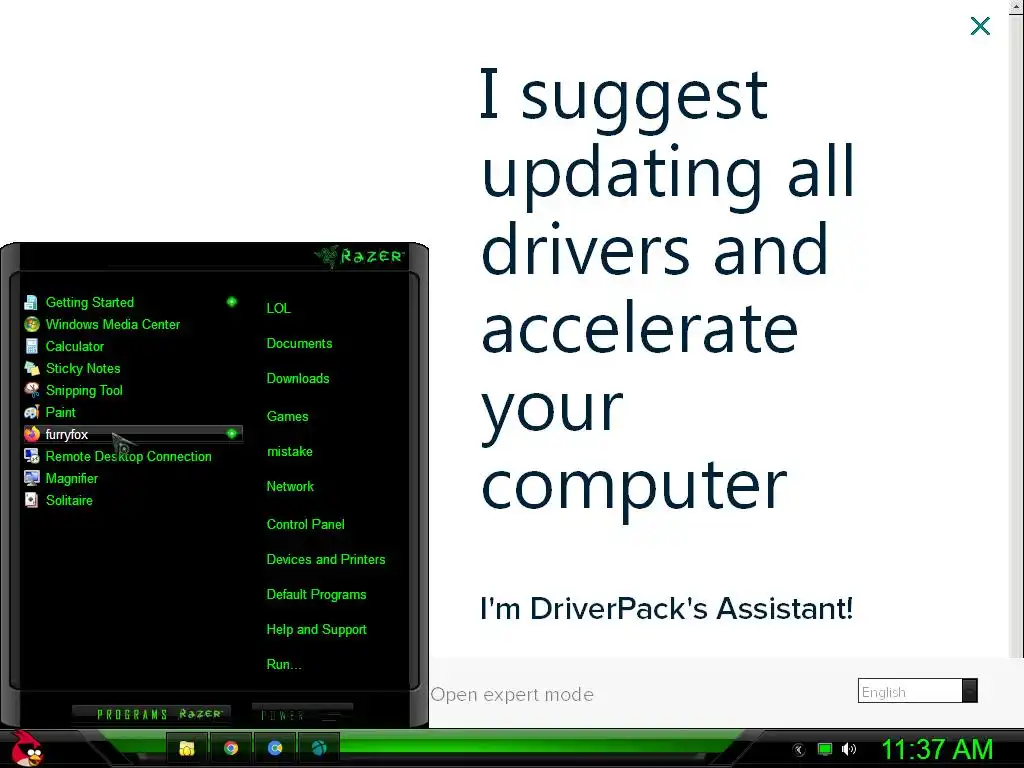Image resolution: width=1024 pixels, height=768 pixels.
Task: Click the teal globe taskbar icon
Action: click(x=319, y=748)
